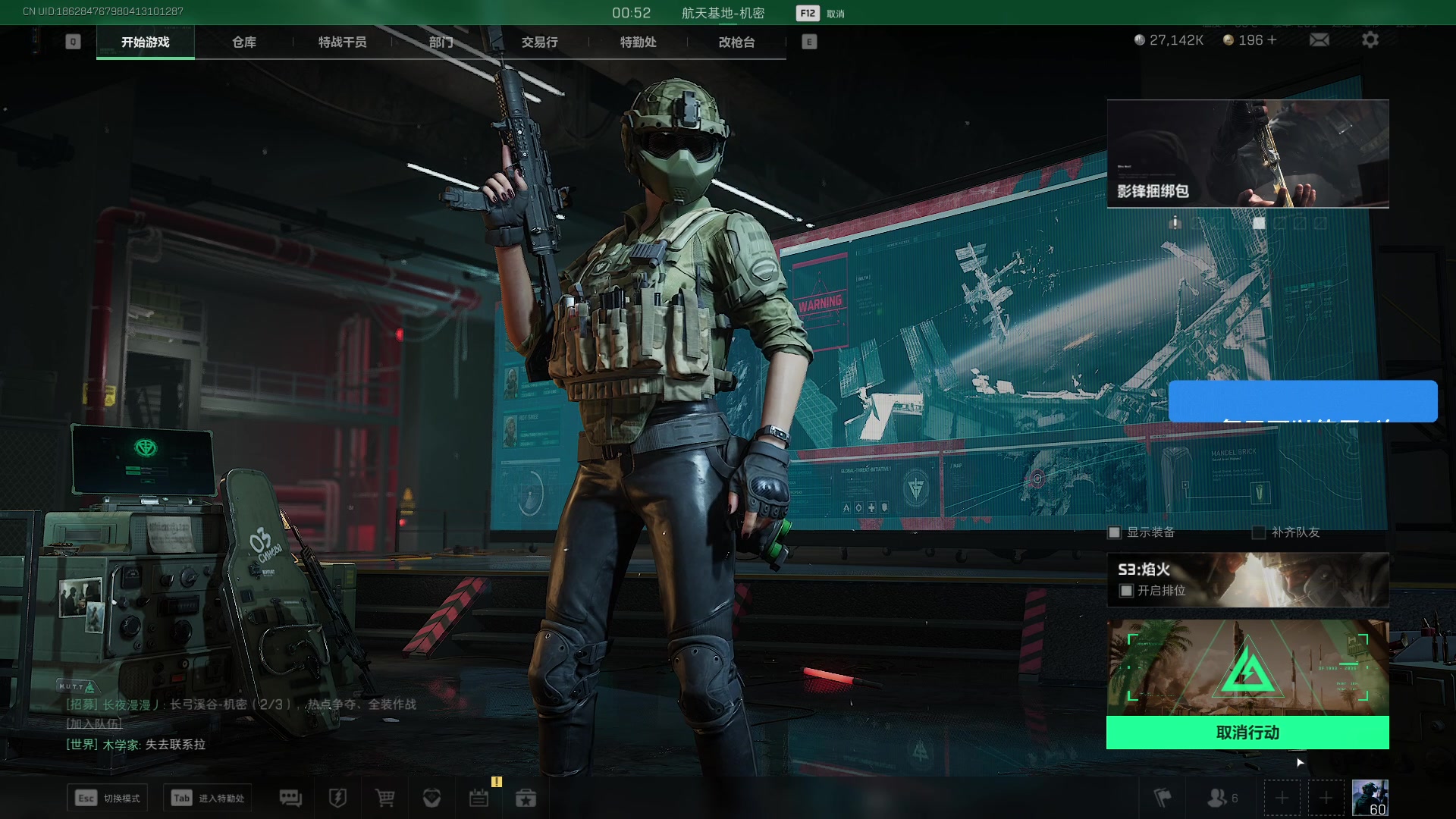Toggle the 补齐队友 checkbox
The image size is (1456, 819).
(x=1259, y=532)
